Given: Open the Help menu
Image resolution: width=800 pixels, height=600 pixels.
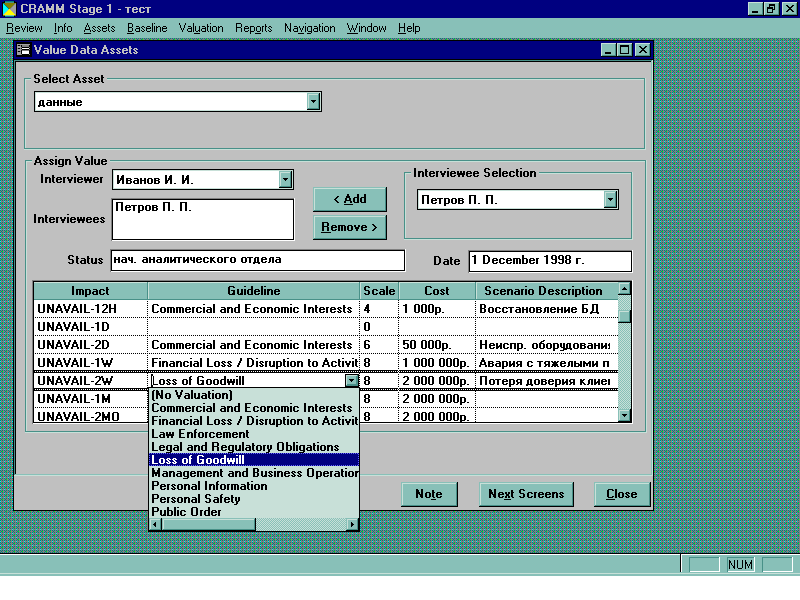Looking at the screenshot, I should coord(409,28).
